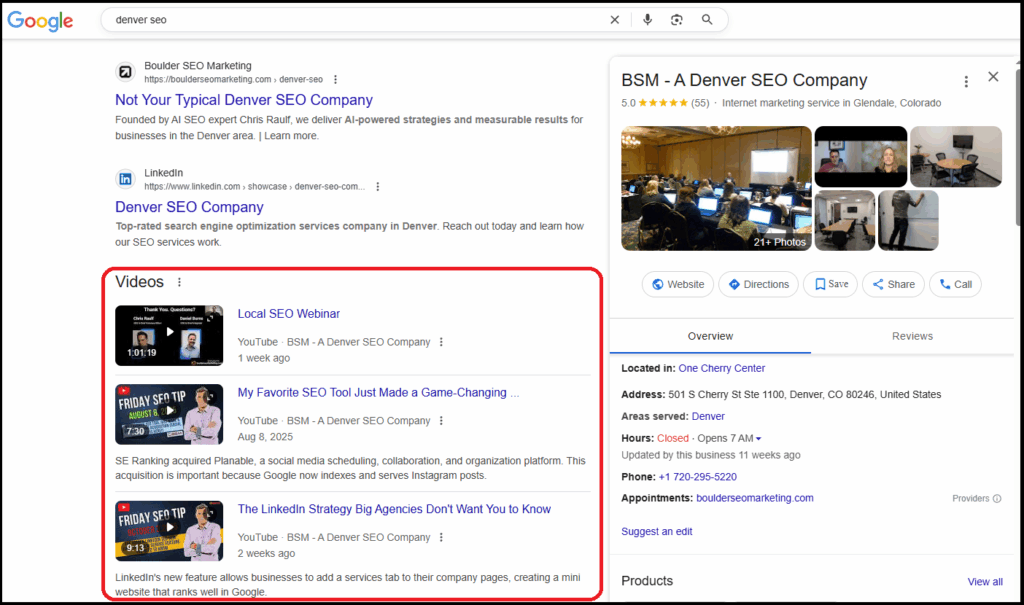This screenshot has height=605, width=1024.
Task: Open more options for Boulder SEO Marketing result
Action: pyautogui.click(x=335, y=79)
